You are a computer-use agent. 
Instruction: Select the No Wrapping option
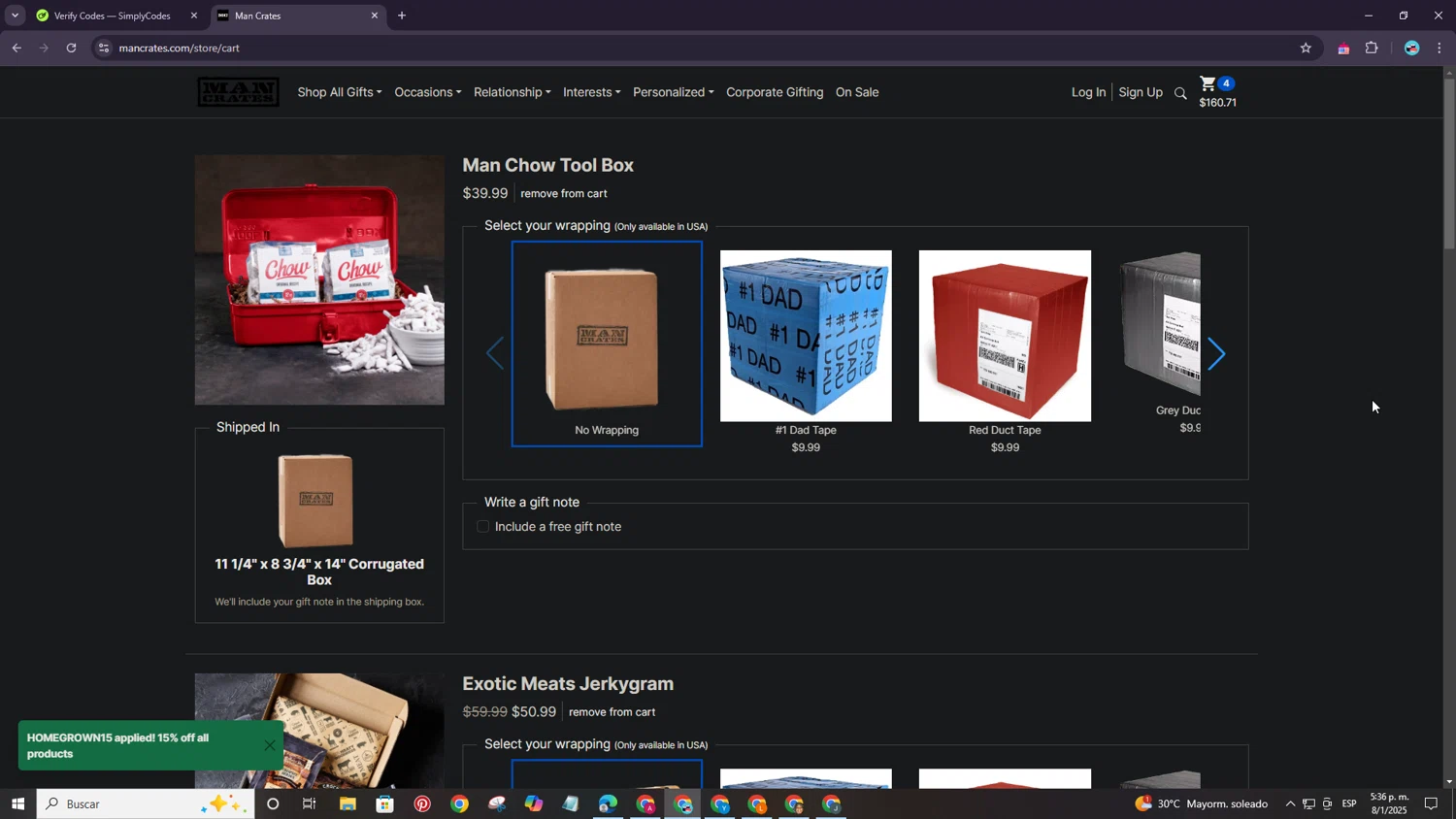pyautogui.click(x=607, y=344)
